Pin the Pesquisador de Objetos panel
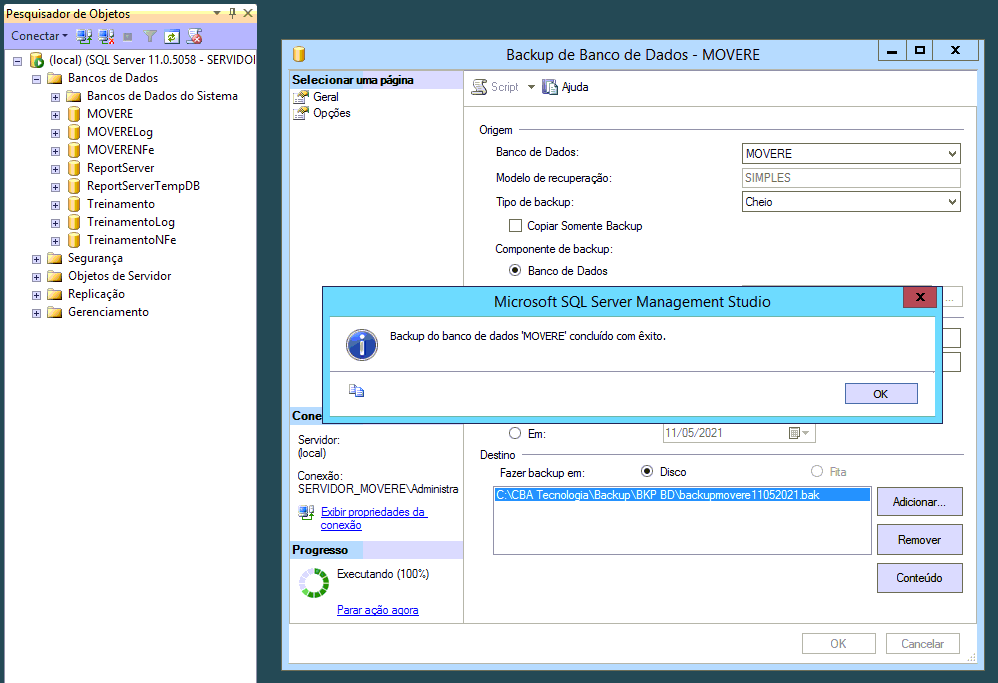 pyautogui.click(x=232, y=13)
